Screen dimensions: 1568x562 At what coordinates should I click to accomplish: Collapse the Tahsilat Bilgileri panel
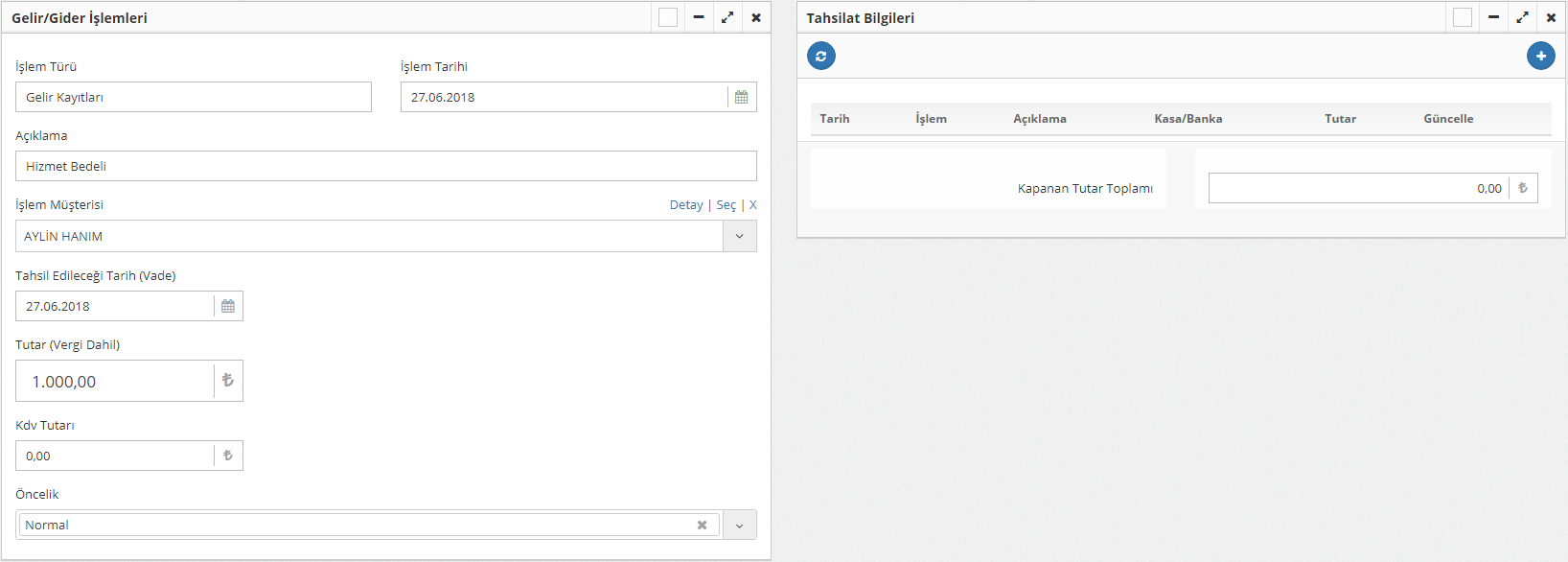pyautogui.click(x=1493, y=17)
